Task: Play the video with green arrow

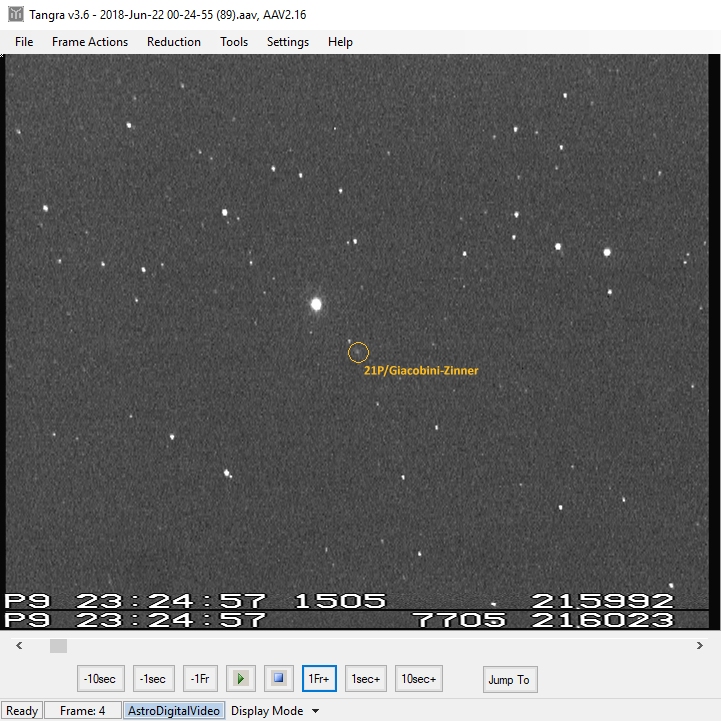Action: (240, 678)
